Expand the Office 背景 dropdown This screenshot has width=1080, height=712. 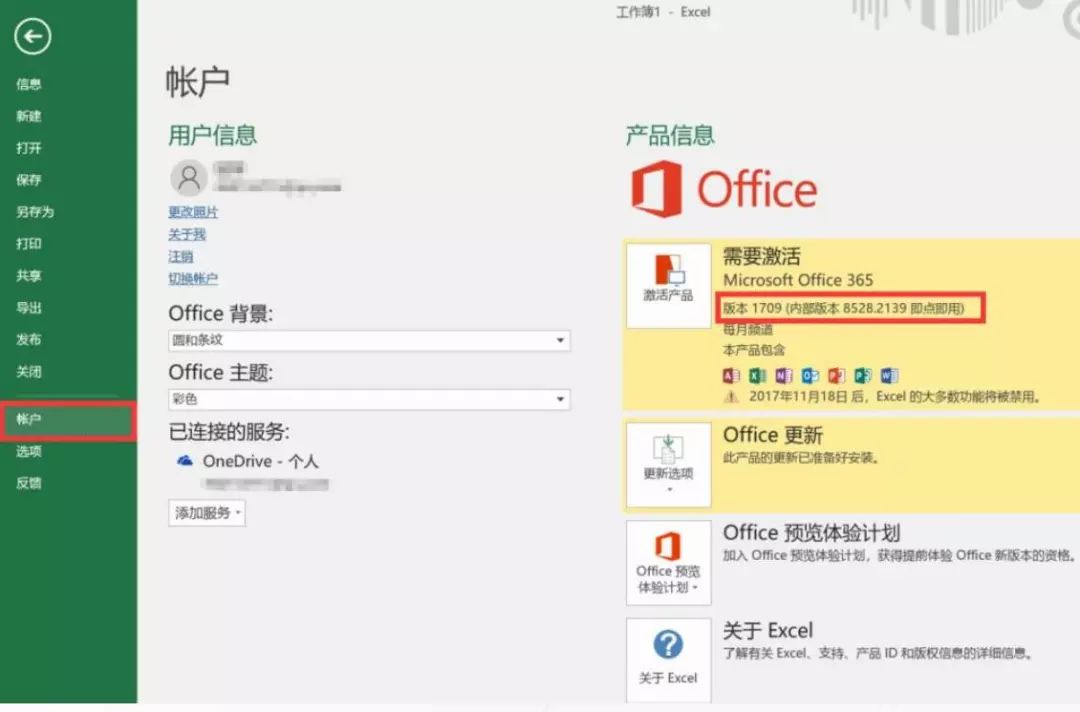tap(559, 341)
